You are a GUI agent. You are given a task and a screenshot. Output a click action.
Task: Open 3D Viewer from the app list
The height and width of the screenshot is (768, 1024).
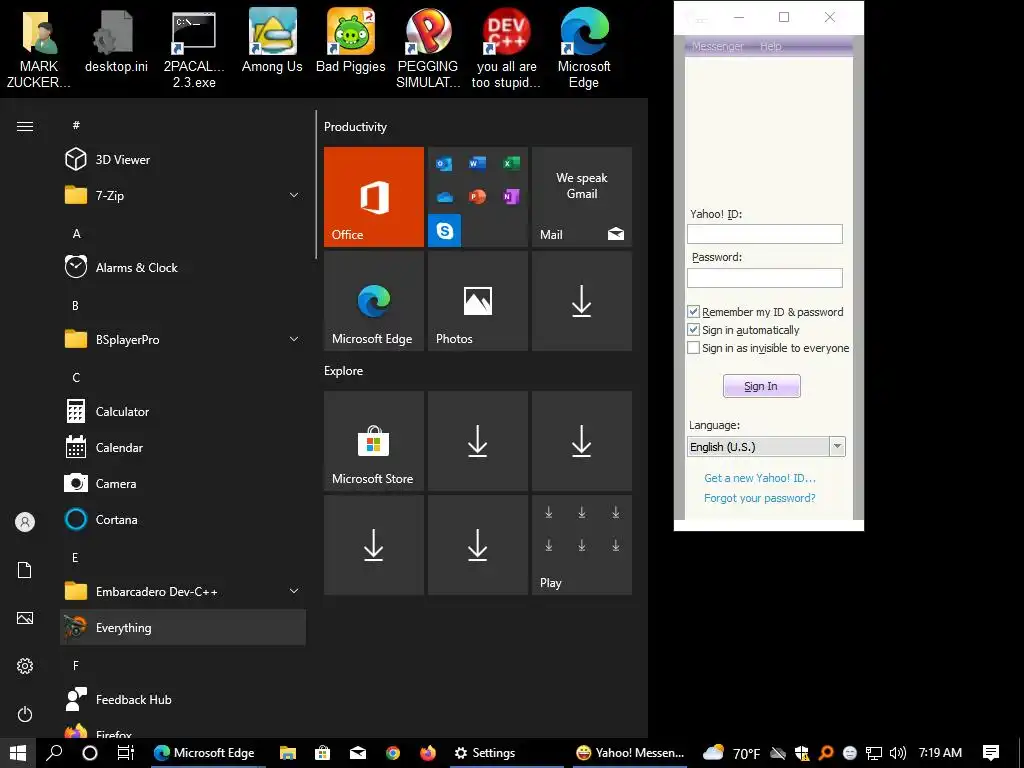point(183,159)
